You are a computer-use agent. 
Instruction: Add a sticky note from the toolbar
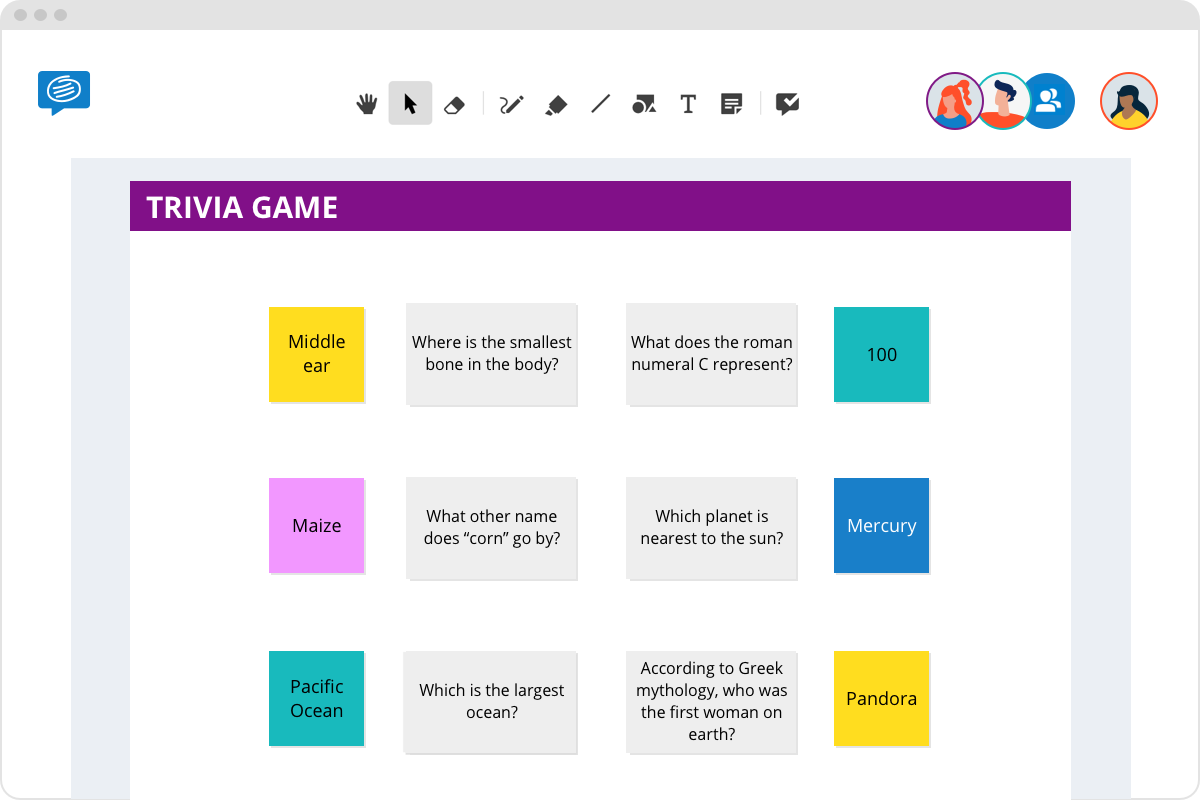[x=731, y=104]
